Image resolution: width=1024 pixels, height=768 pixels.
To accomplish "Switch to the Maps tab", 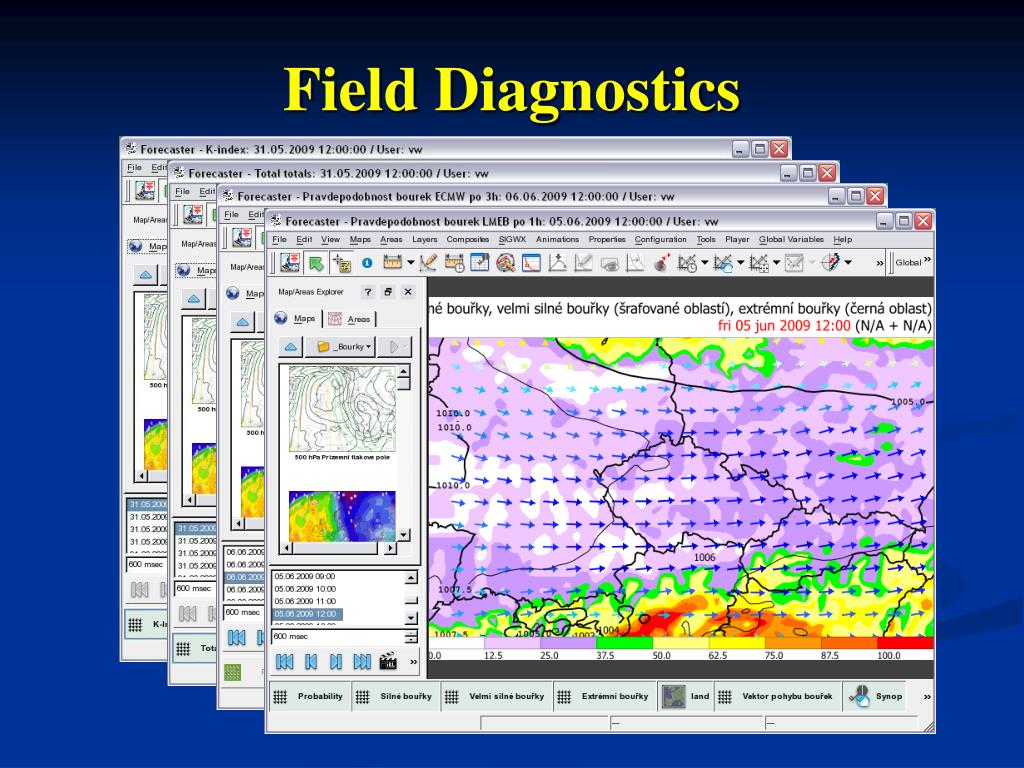I will (296, 318).
